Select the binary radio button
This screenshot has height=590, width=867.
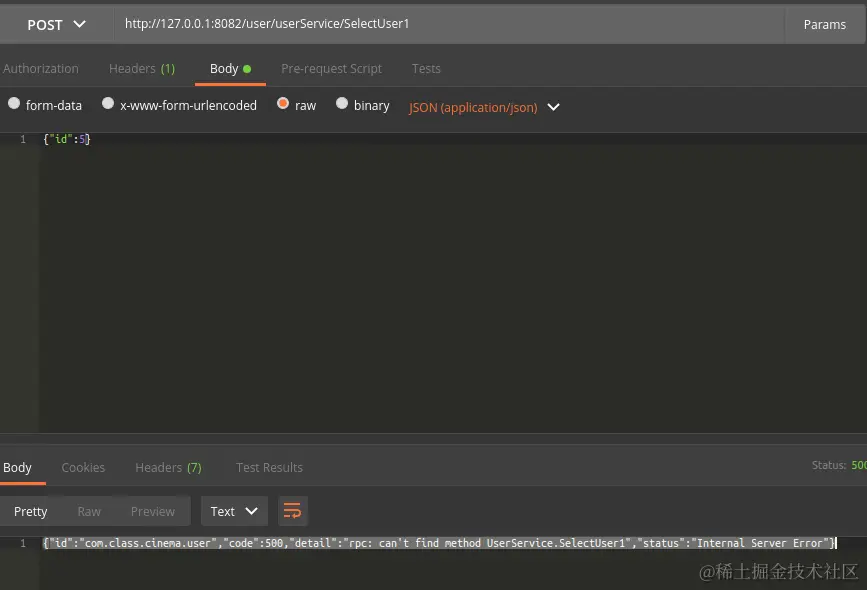point(341,104)
